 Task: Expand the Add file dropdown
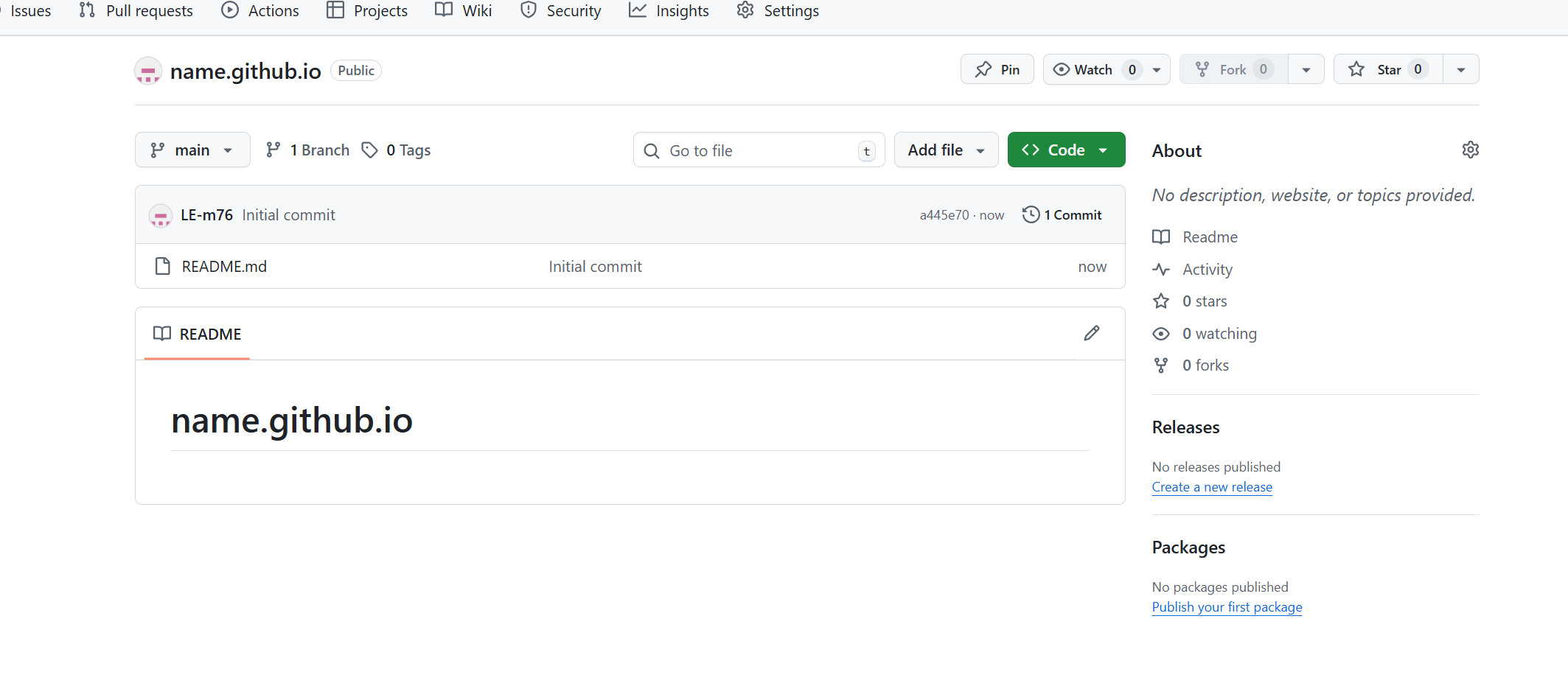click(x=946, y=150)
